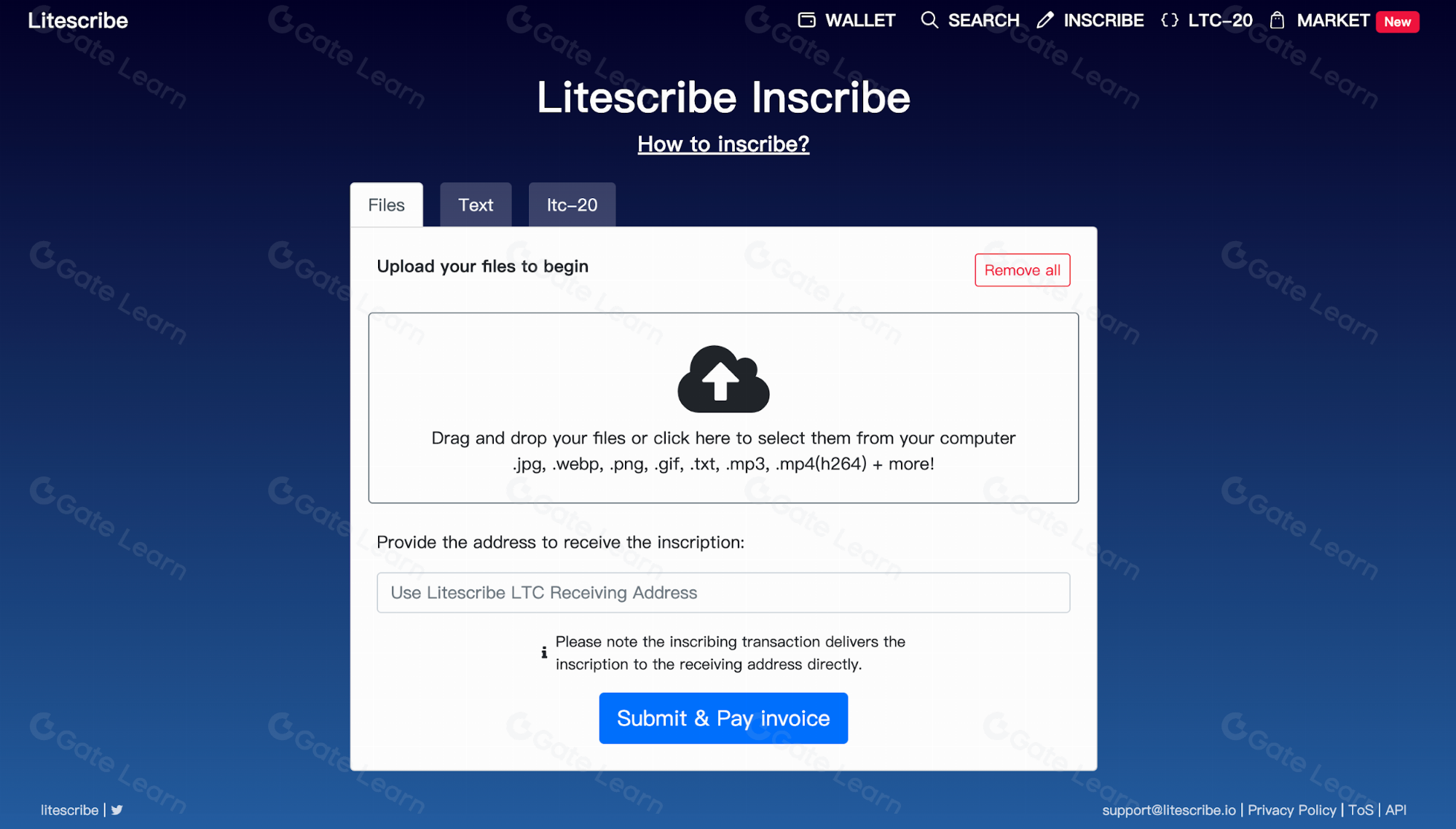
Task: Click the Remove all button
Action: 1022,270
